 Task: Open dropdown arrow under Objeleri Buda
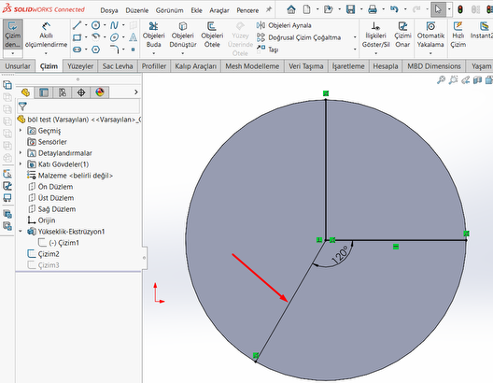coord(154,53)
